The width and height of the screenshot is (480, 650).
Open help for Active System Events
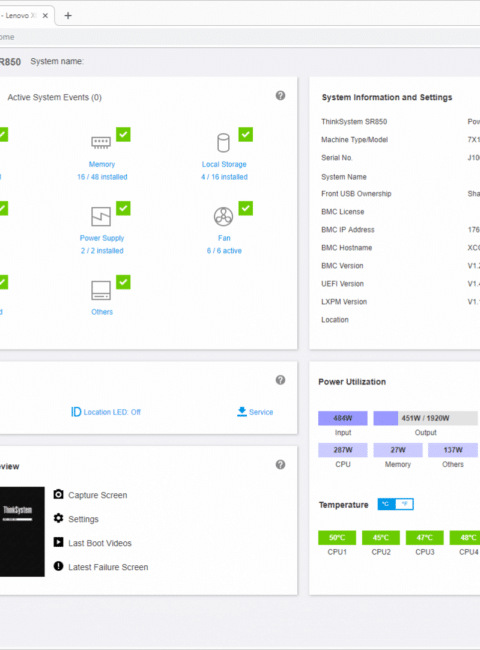280,96
